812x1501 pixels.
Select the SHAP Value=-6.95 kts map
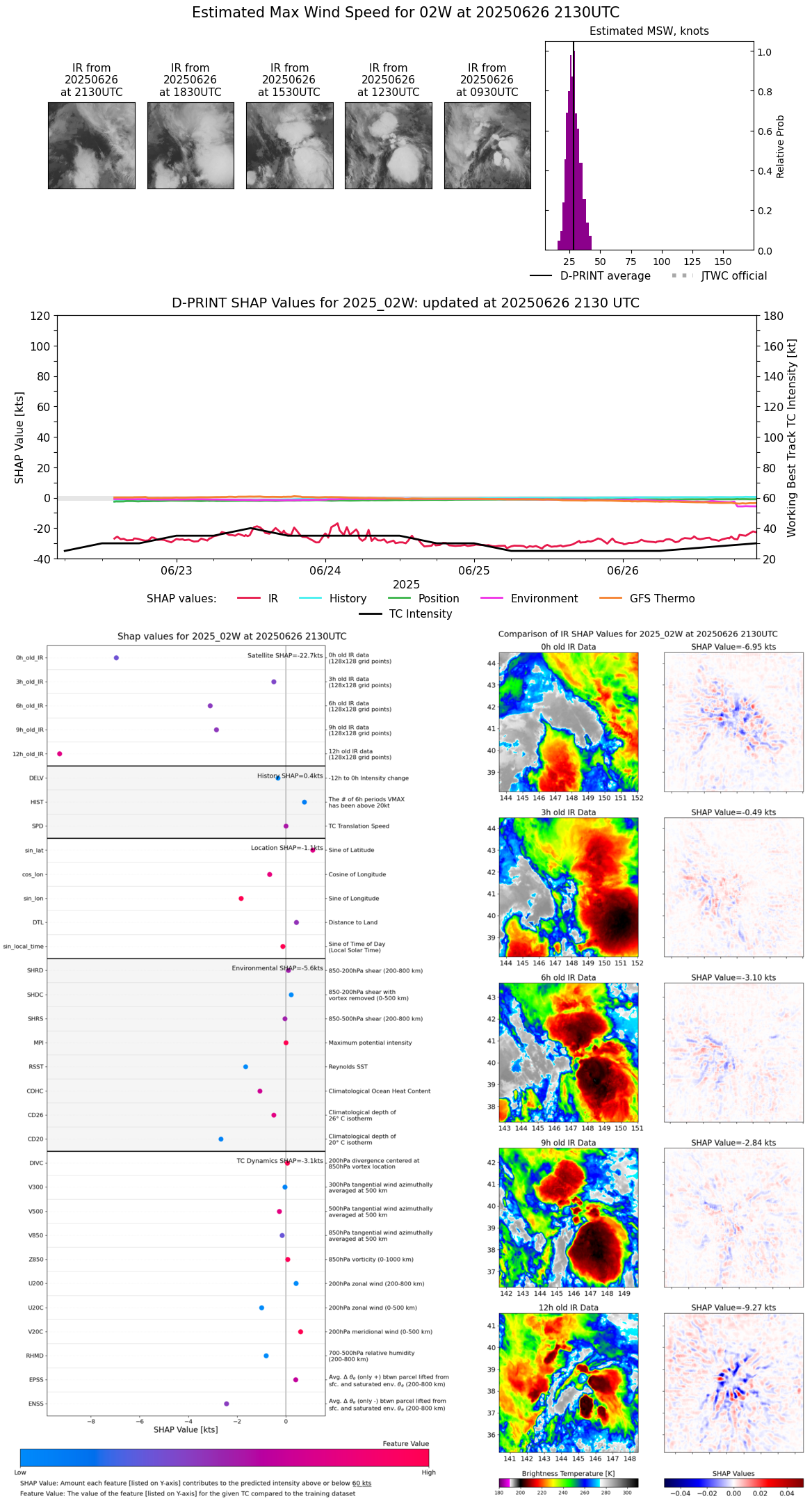[x=733, y=722]
